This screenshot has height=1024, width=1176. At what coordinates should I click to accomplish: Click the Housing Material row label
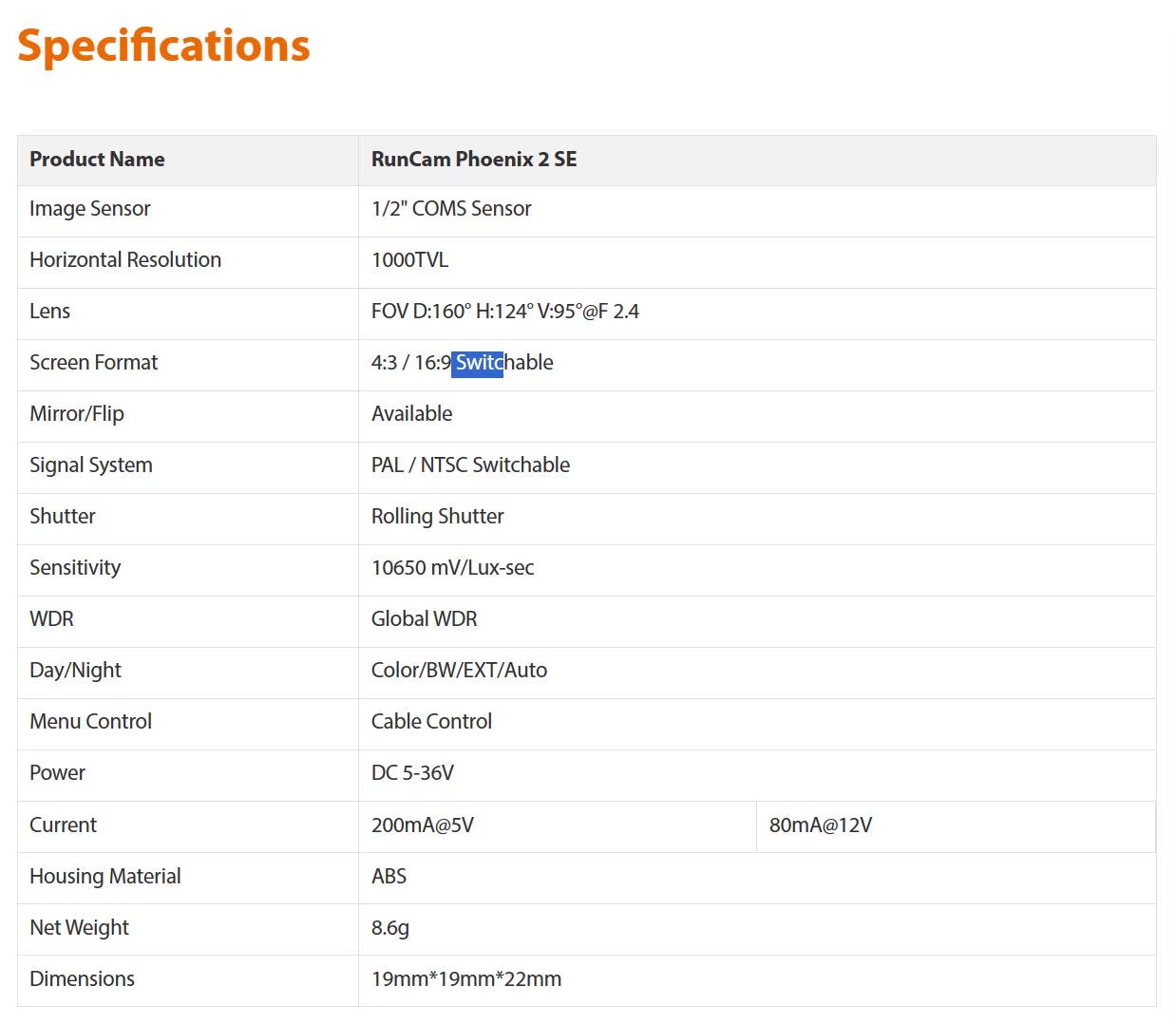click(105, 877)
